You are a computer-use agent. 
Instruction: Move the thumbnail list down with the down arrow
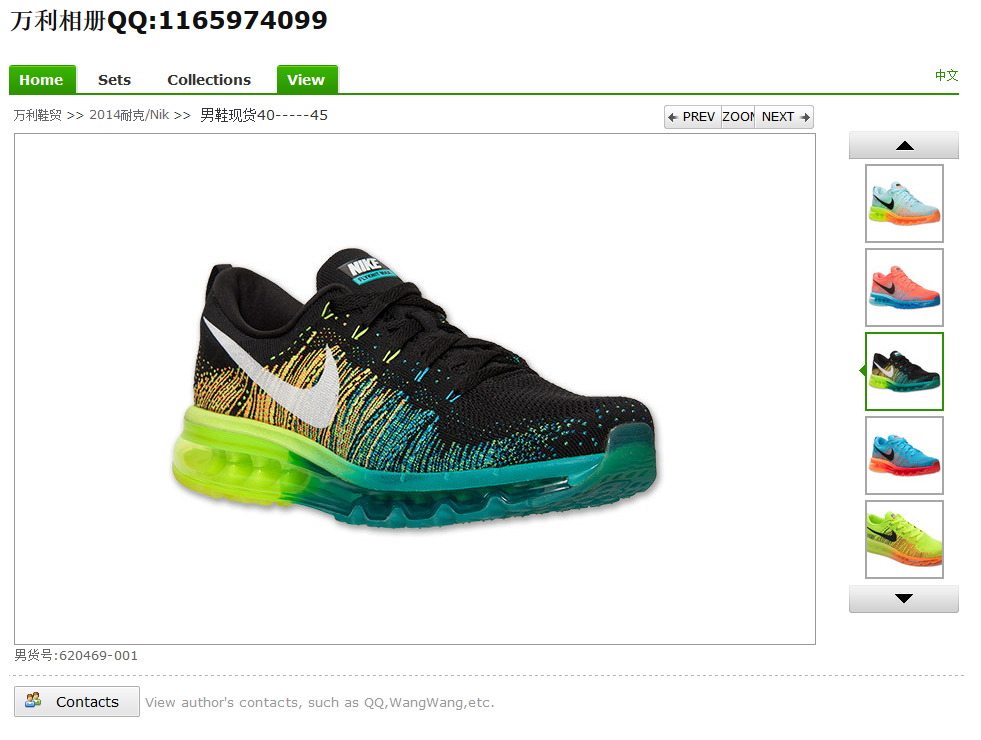click(904, 599)
